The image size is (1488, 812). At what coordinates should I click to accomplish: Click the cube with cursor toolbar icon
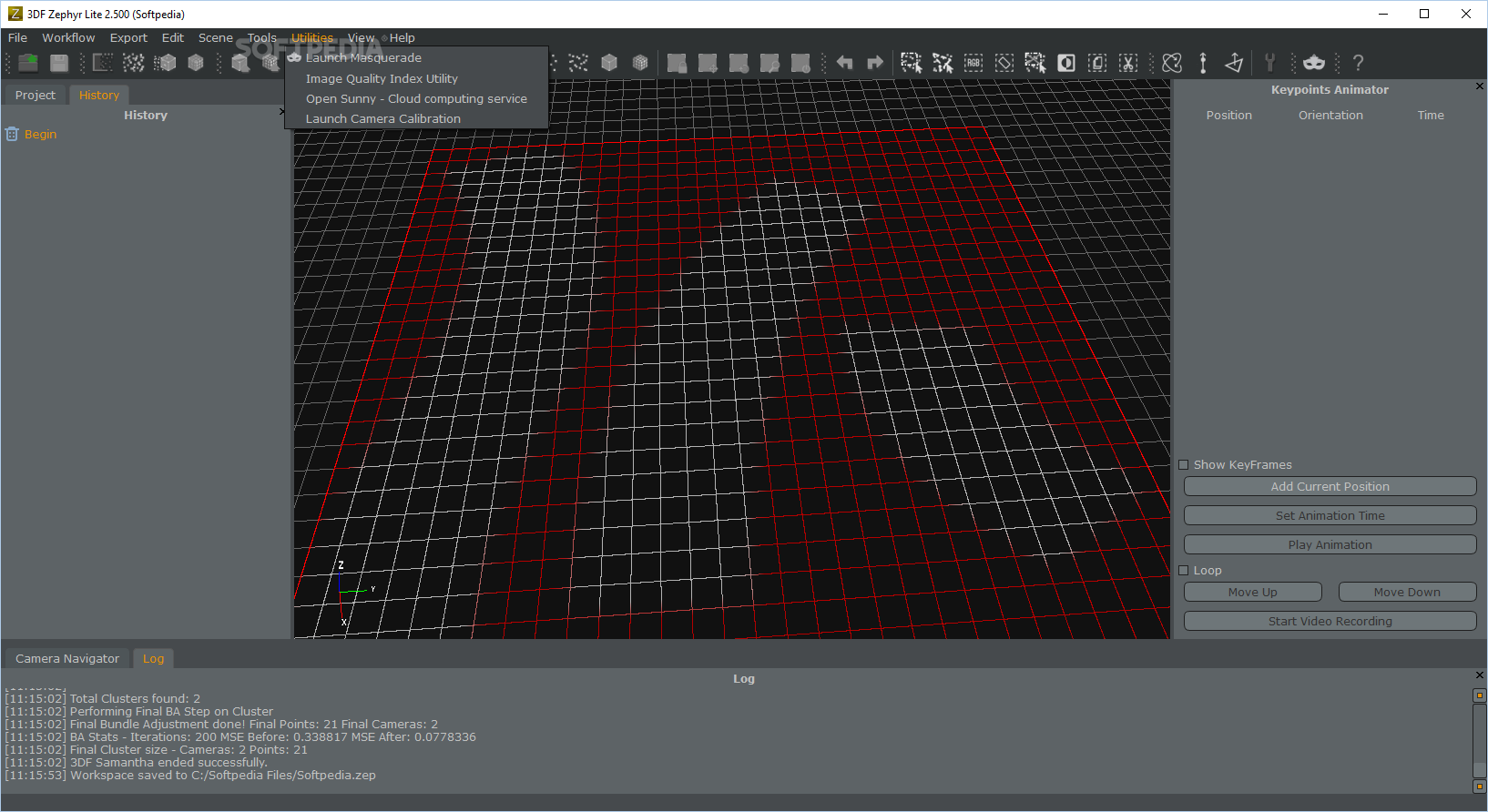click(240, 63)
